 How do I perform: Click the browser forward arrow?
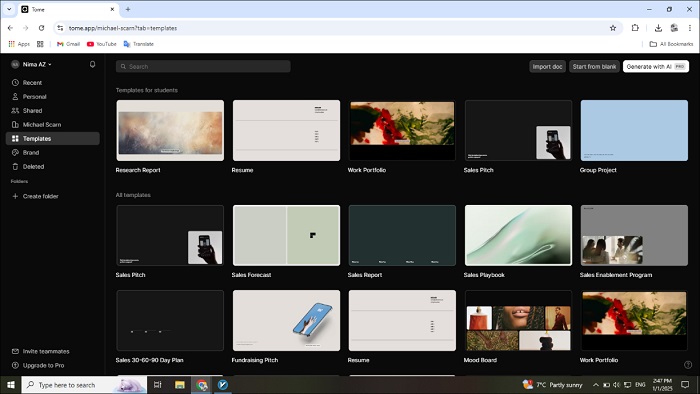click(x=26, y=28)
